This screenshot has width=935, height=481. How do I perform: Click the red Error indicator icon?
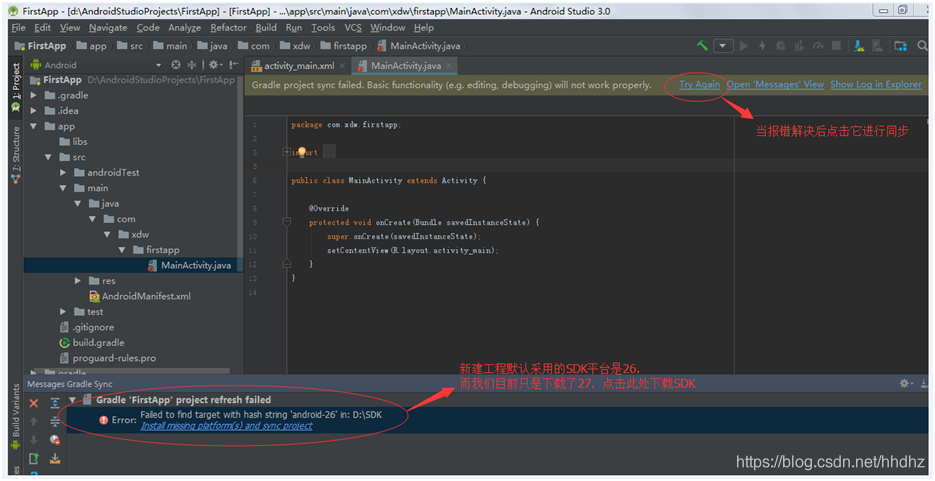[x=104, y=420]
